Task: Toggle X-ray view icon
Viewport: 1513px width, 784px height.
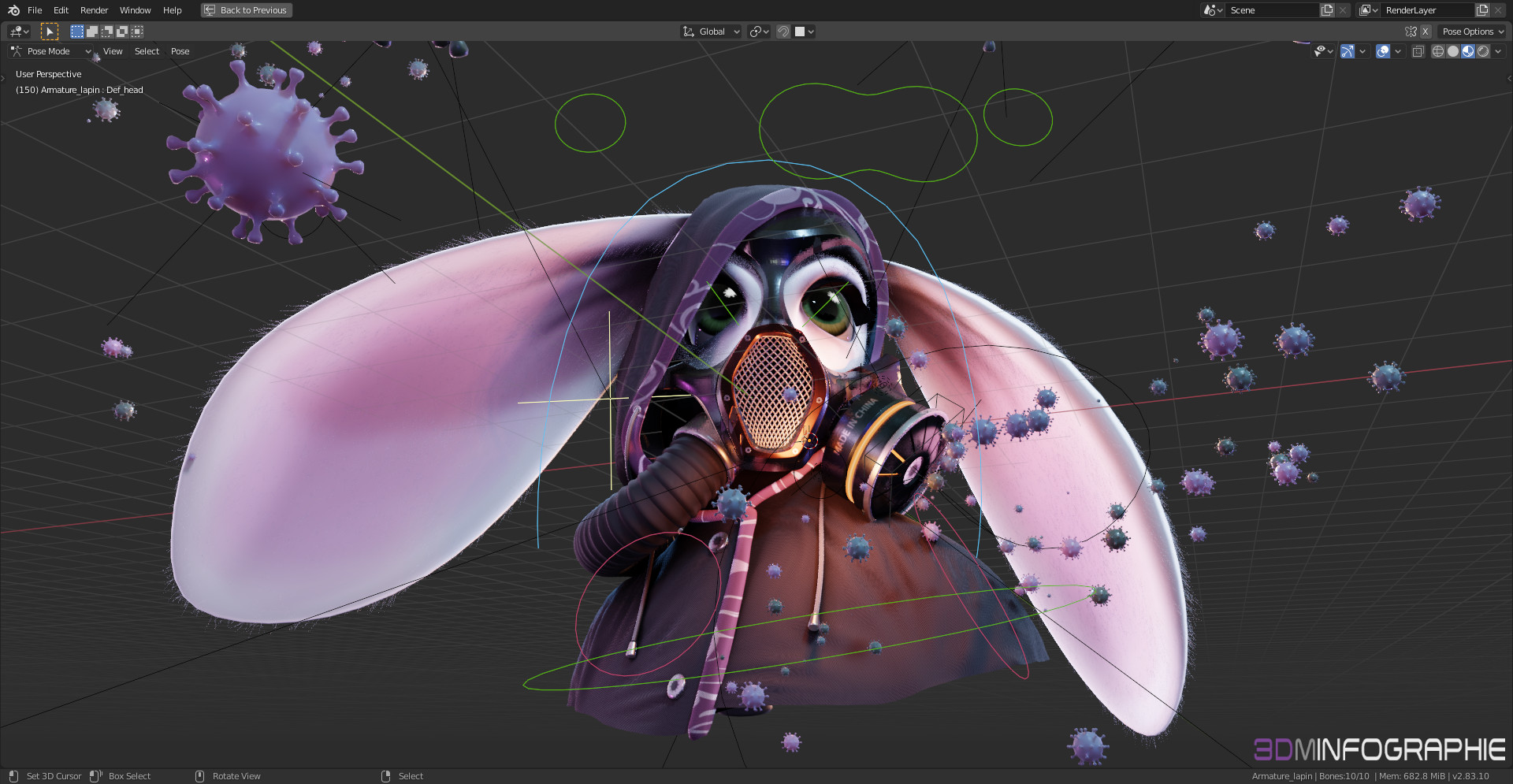Action: click(x=1418, y=51)
